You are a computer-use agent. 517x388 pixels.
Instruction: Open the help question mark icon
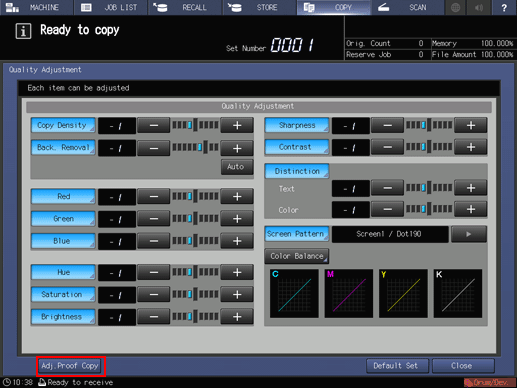(504, 7)
